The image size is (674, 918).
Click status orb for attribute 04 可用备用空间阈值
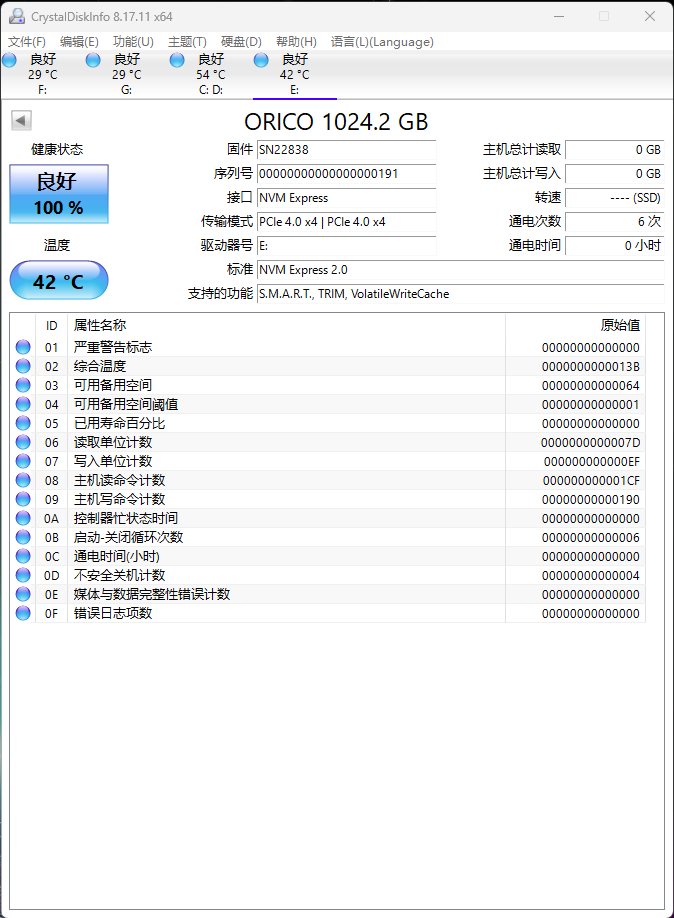coord(23,404)
